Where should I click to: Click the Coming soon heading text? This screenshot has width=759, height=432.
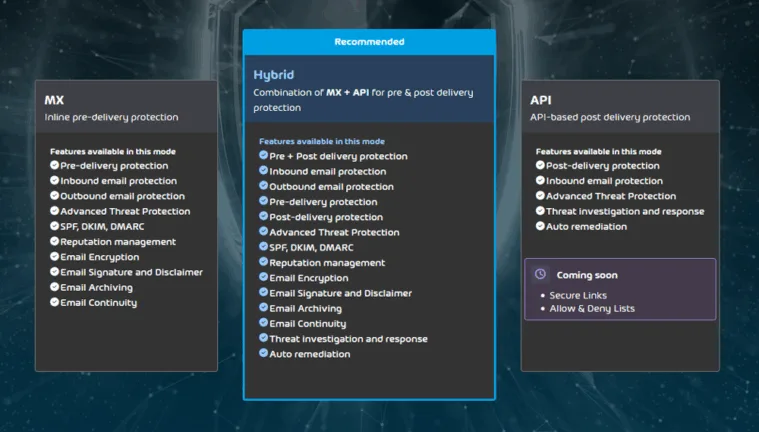(587, 275)
